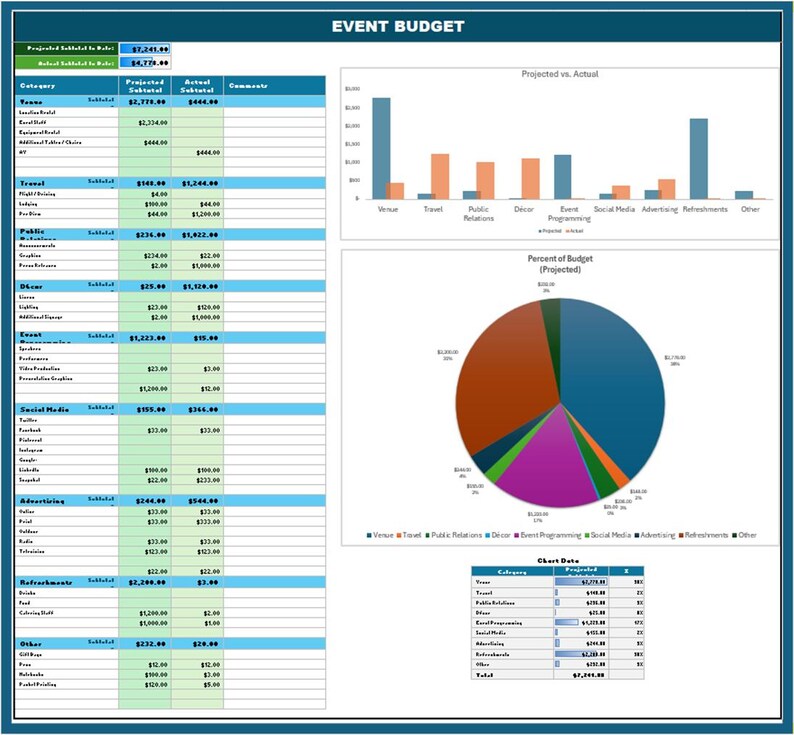794x735 pixels.
Task: Select the Refreshments projected bar in bar chart
Action: (699, 159)
